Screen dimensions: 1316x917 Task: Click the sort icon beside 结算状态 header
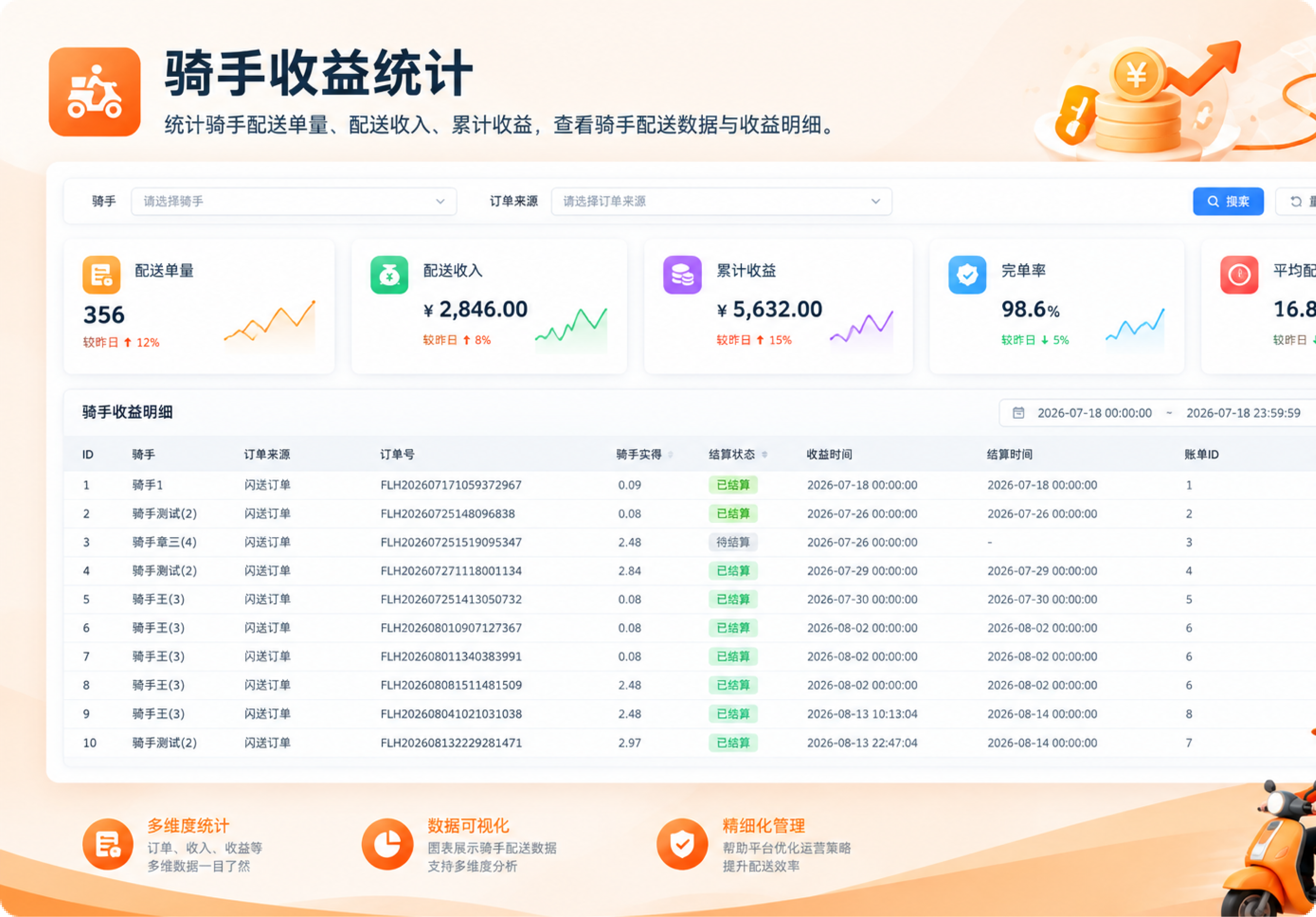764,454
